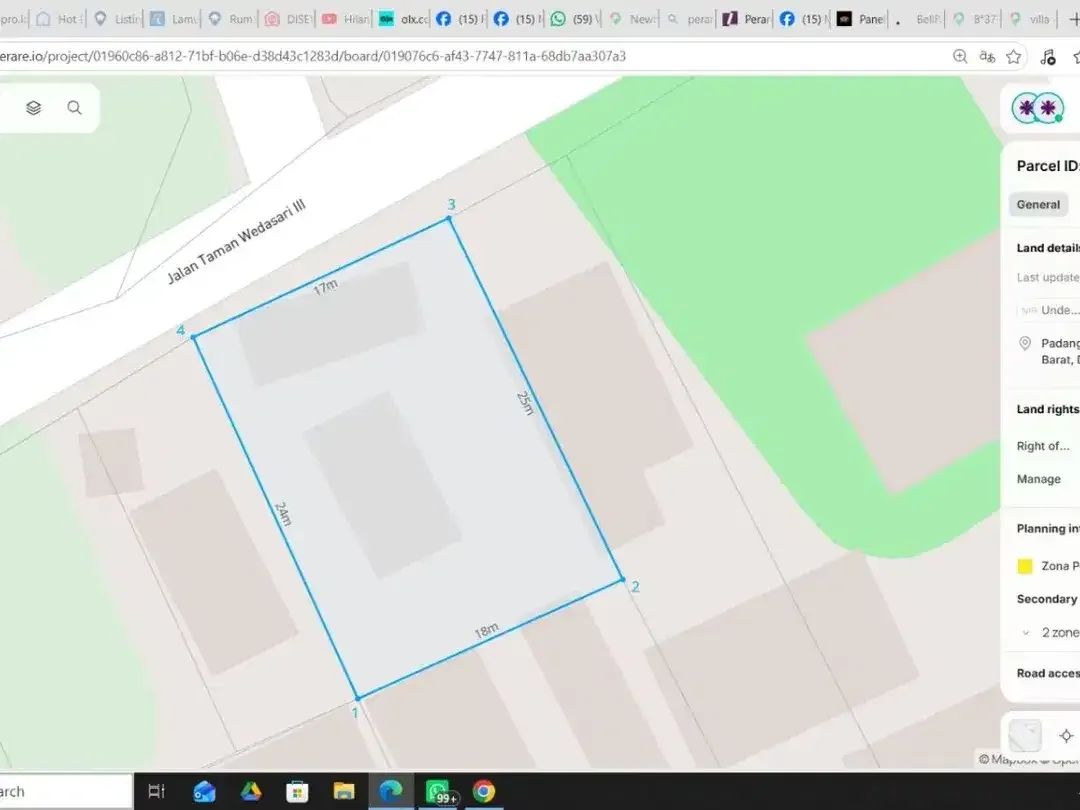Click the browser zoom magnifier icon
The image size is (1080, 810).
[x=959, y=56]
